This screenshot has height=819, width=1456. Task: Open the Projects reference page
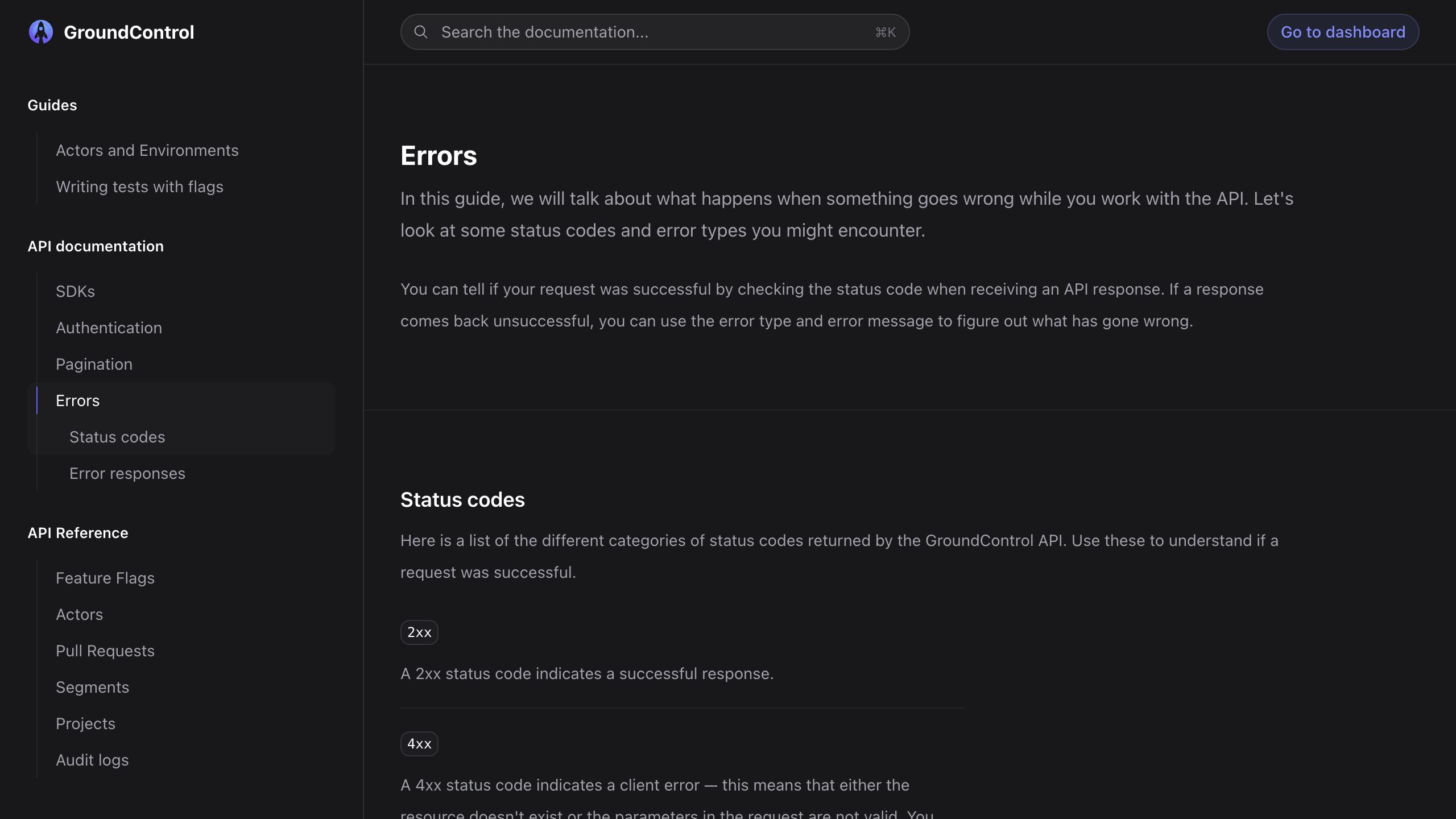[x=85, y=723]
